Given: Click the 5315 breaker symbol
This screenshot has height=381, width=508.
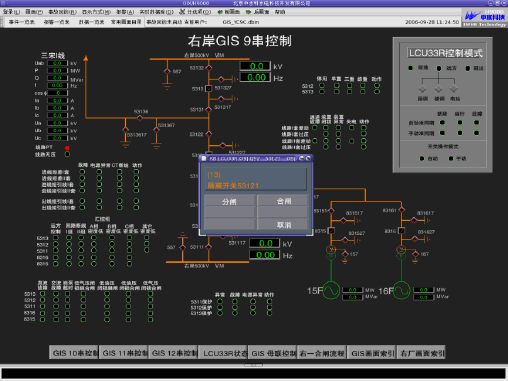Looking at the screenshot, I should tap(331, 230).
